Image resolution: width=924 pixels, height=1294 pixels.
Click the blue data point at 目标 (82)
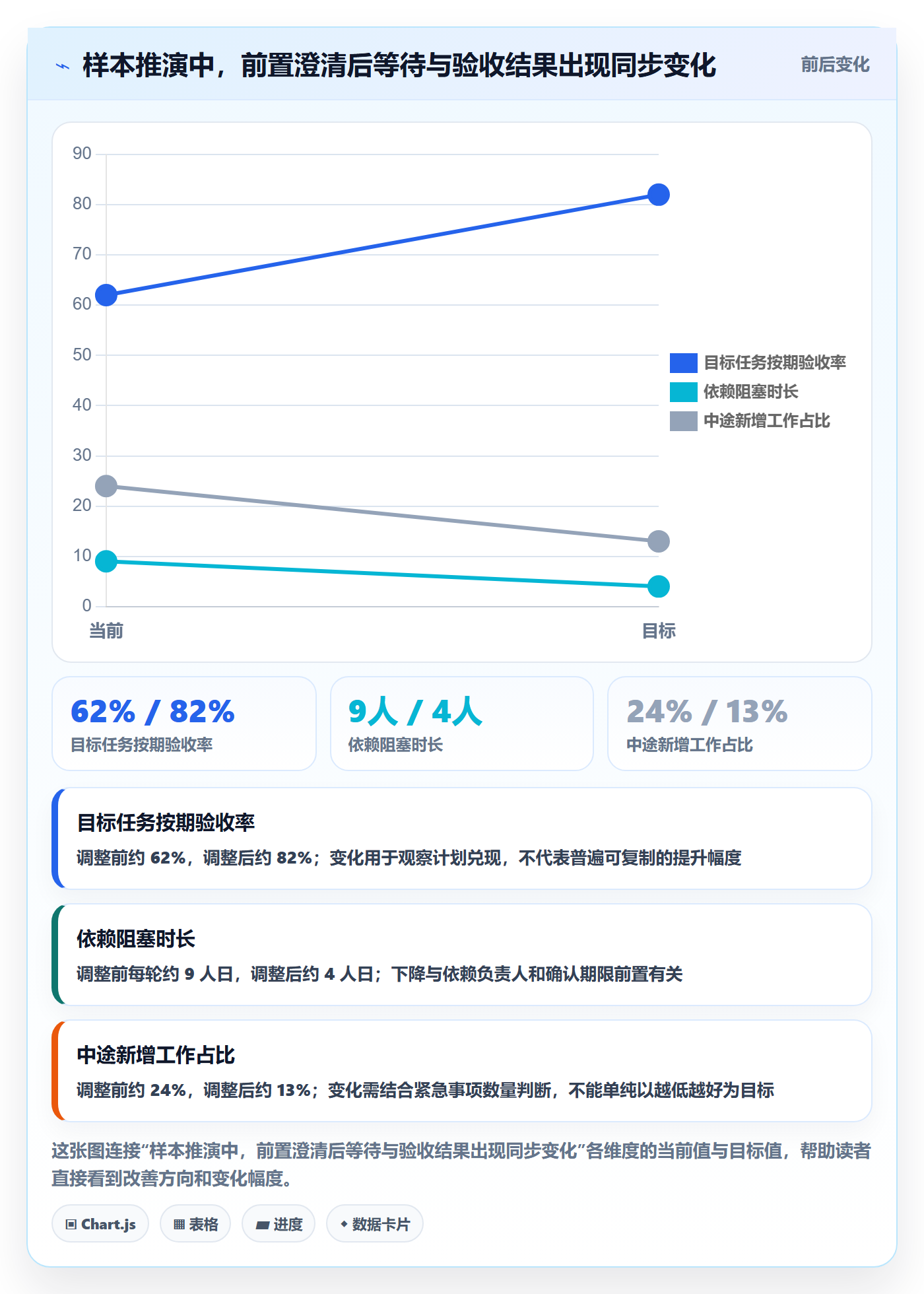click(x=658, y=195)
